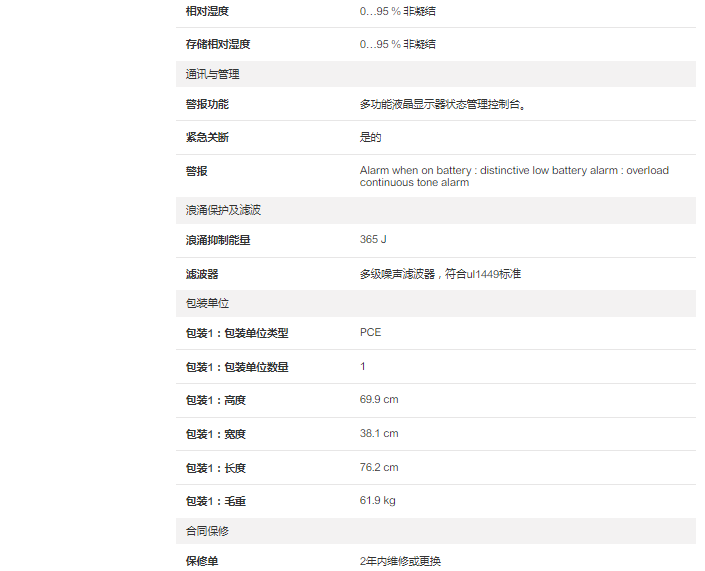705x571 pixels.
Task: Select the 存储相对湿度 row label
Action: pos(217,44)
